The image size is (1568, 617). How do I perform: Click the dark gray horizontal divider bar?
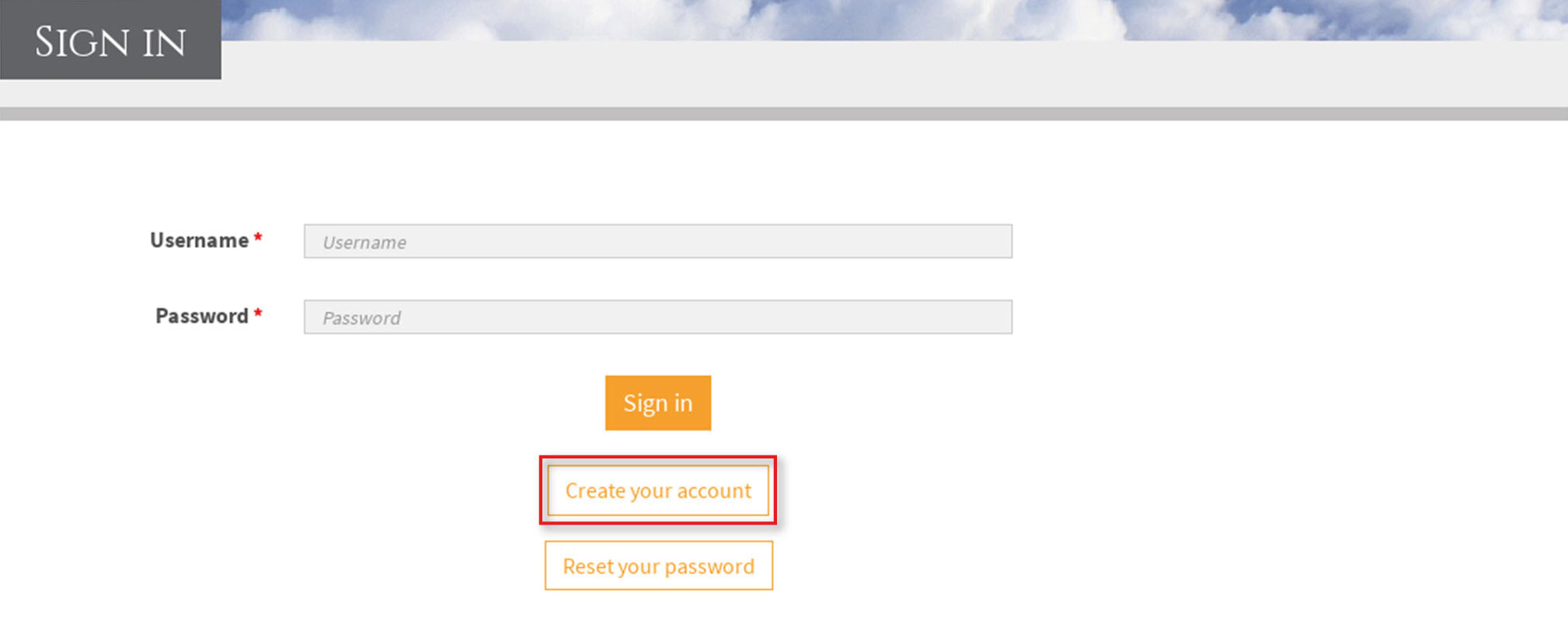[x=783, y=114]
